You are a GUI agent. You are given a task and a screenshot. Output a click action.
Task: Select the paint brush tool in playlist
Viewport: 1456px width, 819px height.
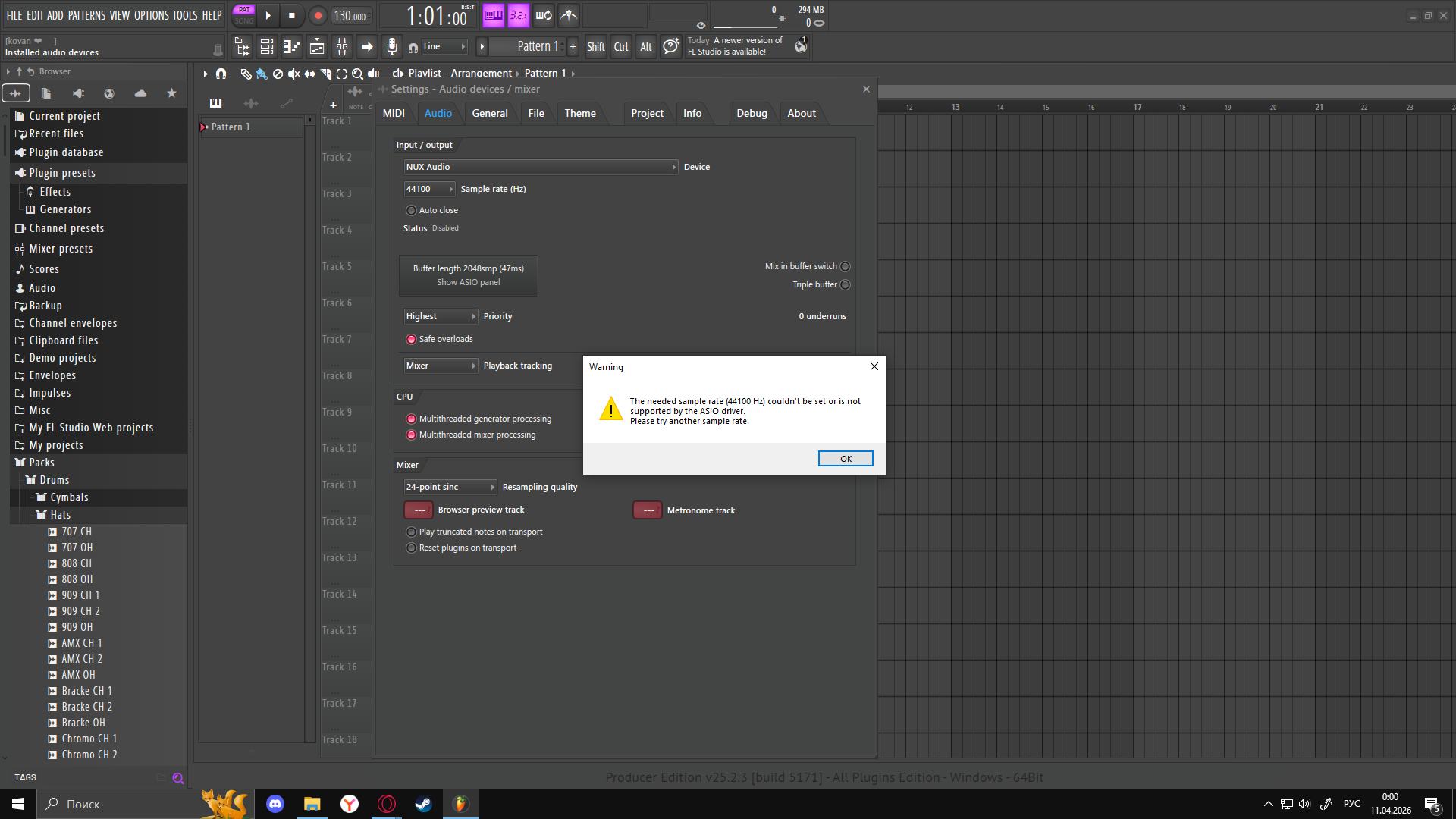point(262,74)
